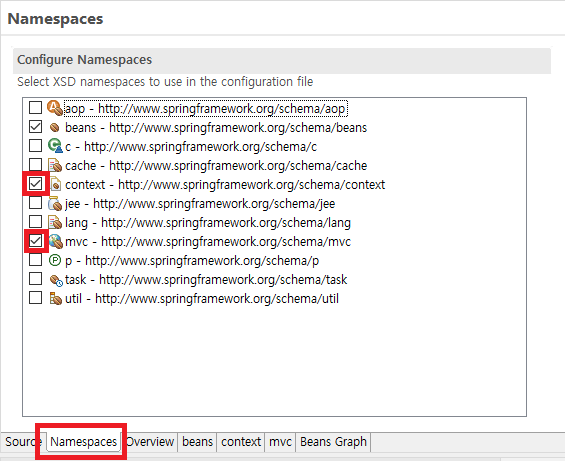The height and width of the screenshot is (461, 565).
Task: Select the task schema URL row text
Action: coord(206,279)
